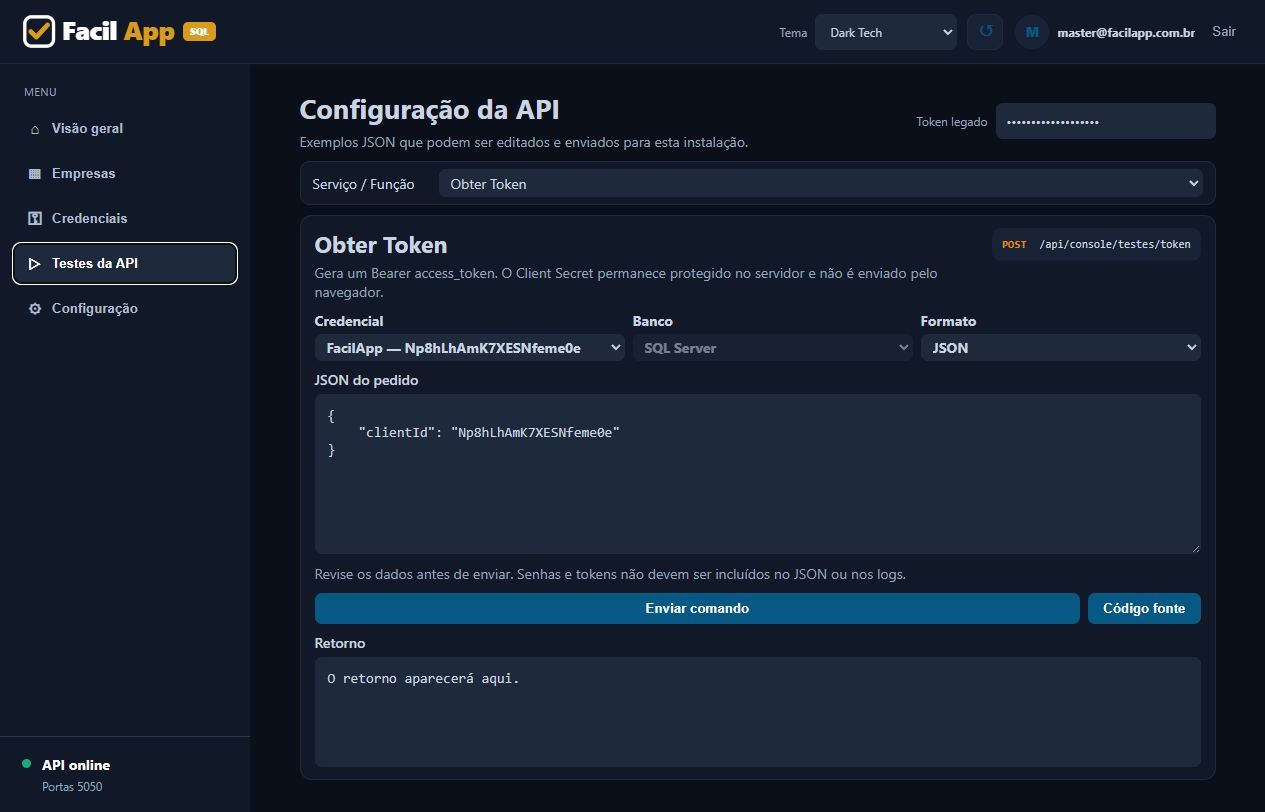Click the Revise os dados warning text
Image resolution: width=1265 pixels, height=812 pixels.
[610, 575]
